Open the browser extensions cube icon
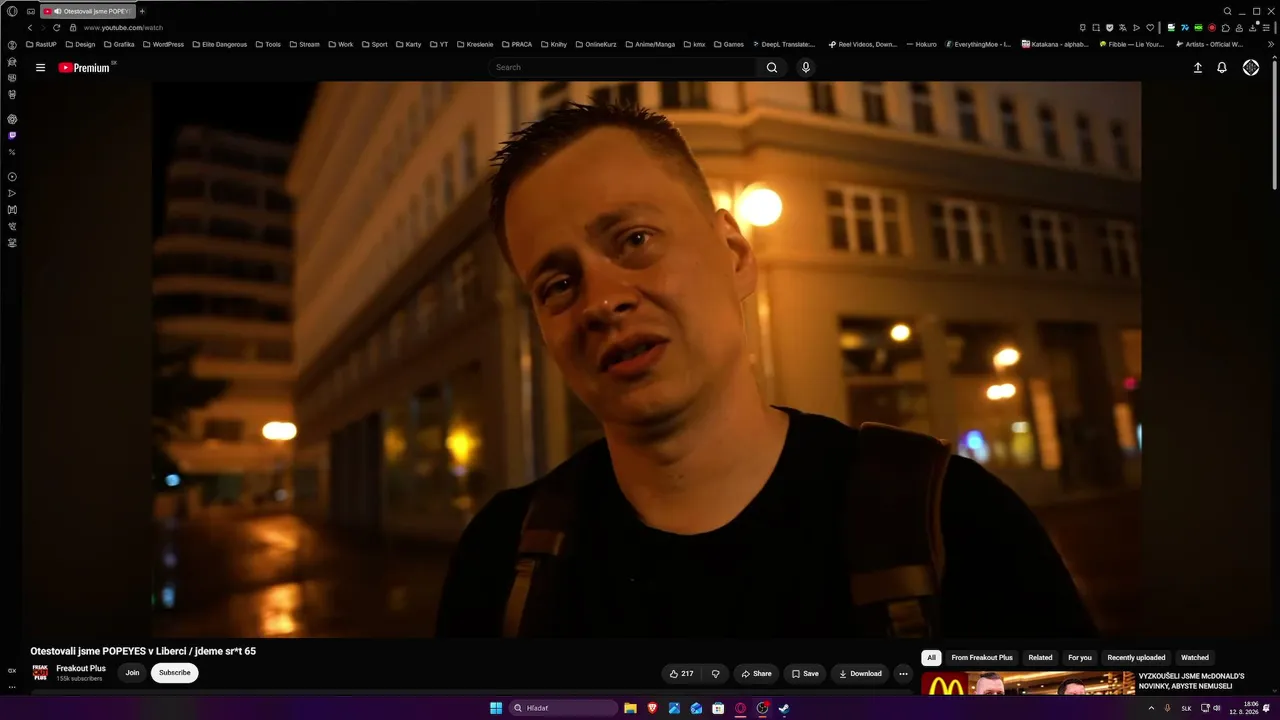Viewport: 1280px width, 720px height. click(1226, 28)
